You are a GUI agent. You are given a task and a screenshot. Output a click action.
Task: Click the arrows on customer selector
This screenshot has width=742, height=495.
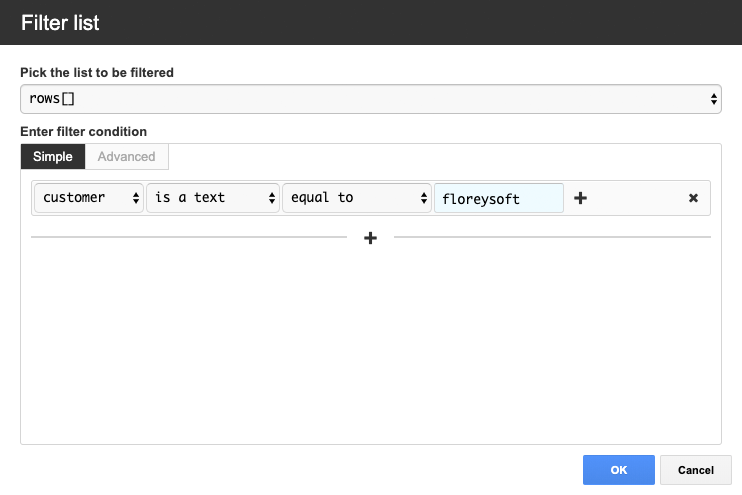136,198
